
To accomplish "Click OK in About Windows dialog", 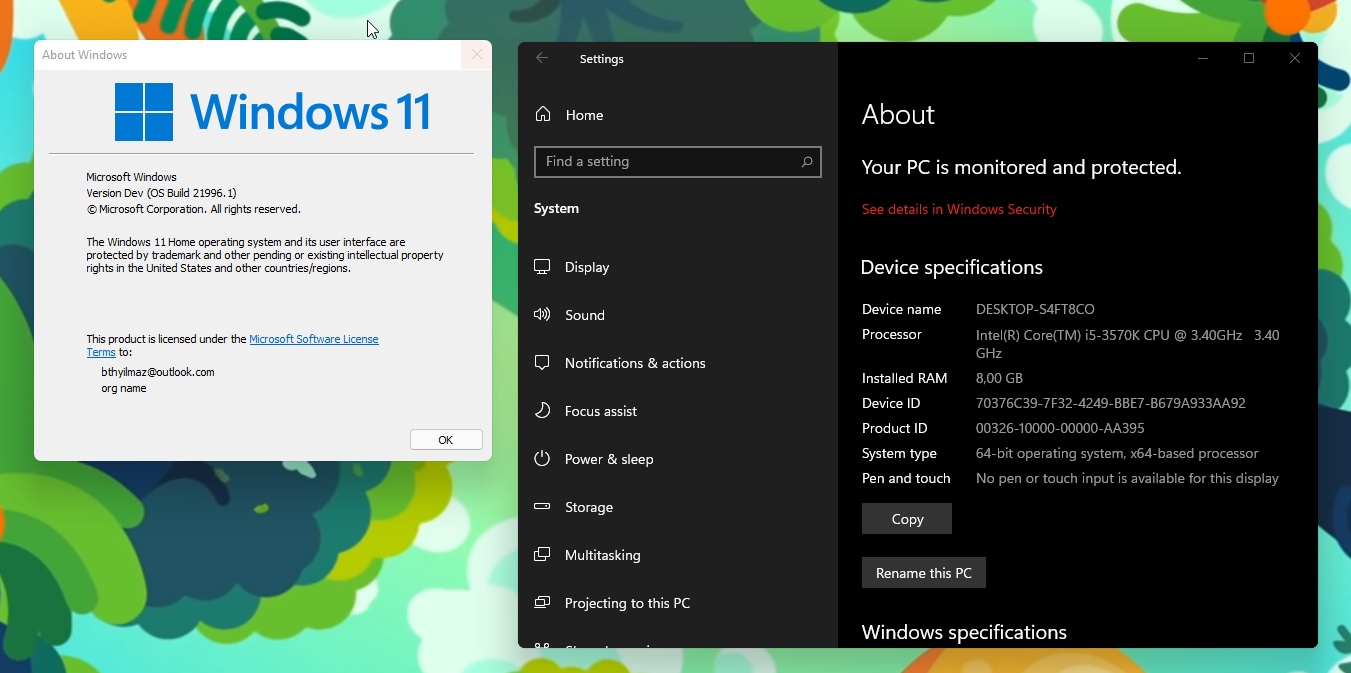I will tap(446, 440).
